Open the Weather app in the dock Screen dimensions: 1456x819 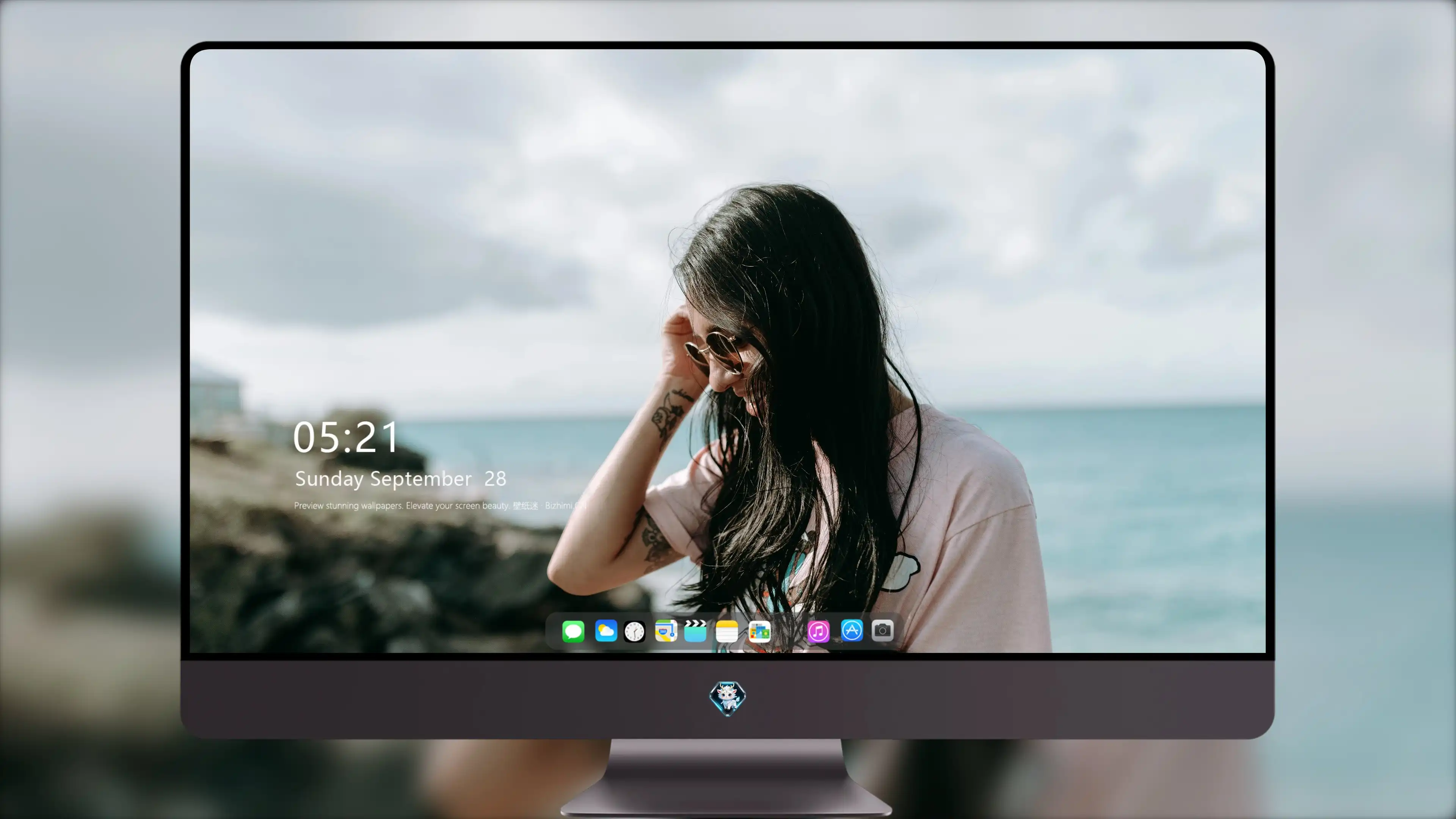pyautogui.click(x=606, y=631)
